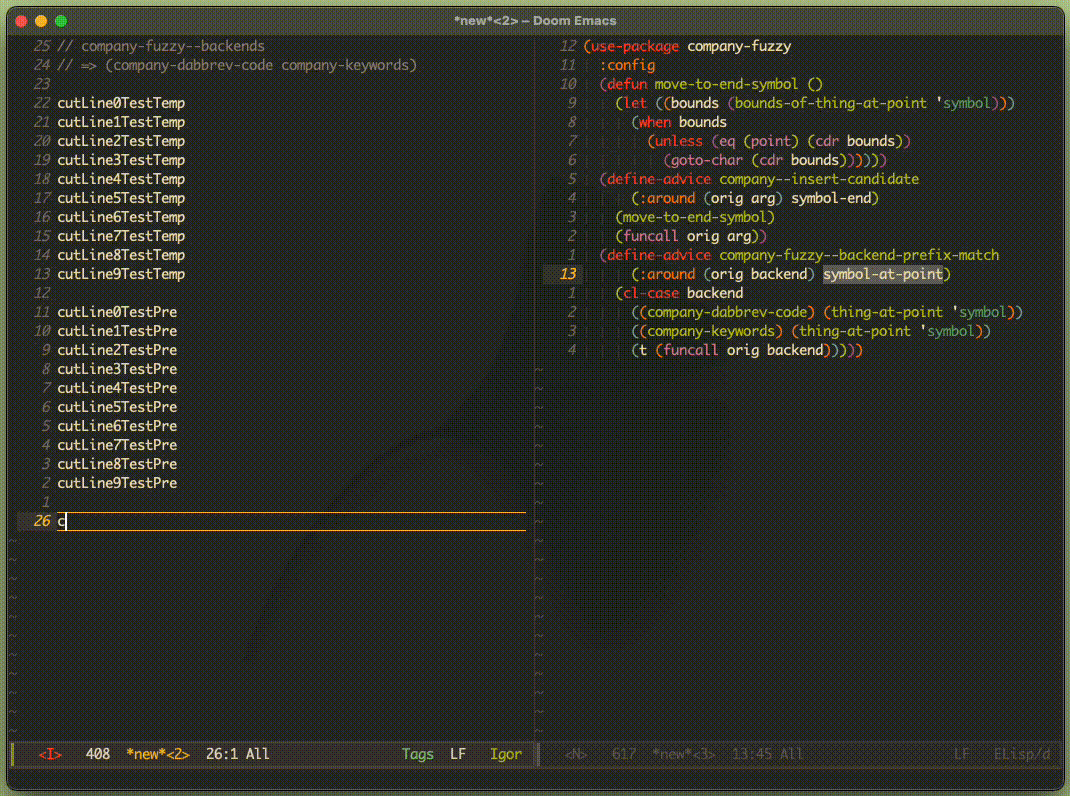1070x796 pixels.
Task: Click the 'unless' keyword
Action: pos(678,141)
